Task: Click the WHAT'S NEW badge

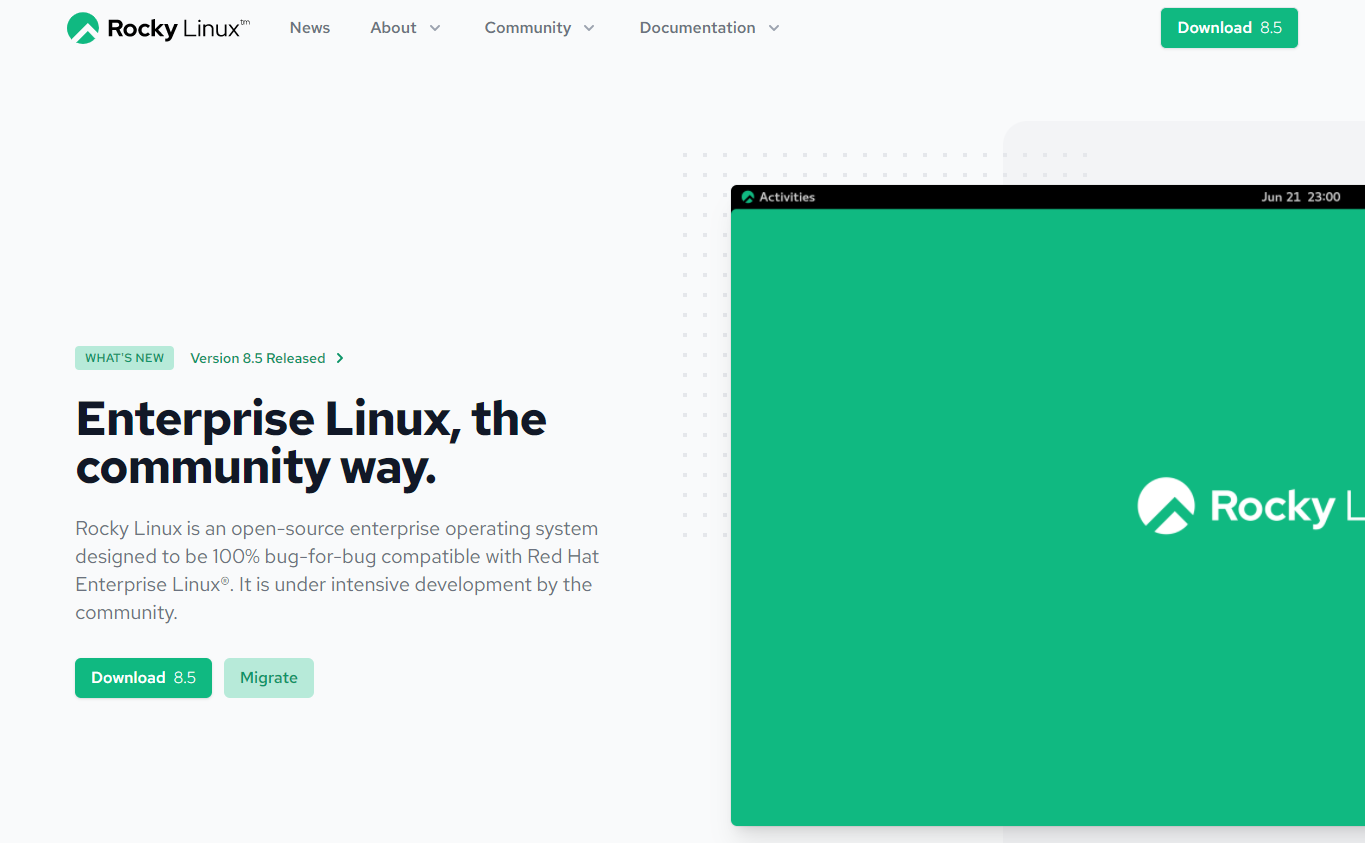Action: click(x=124, y=358)
